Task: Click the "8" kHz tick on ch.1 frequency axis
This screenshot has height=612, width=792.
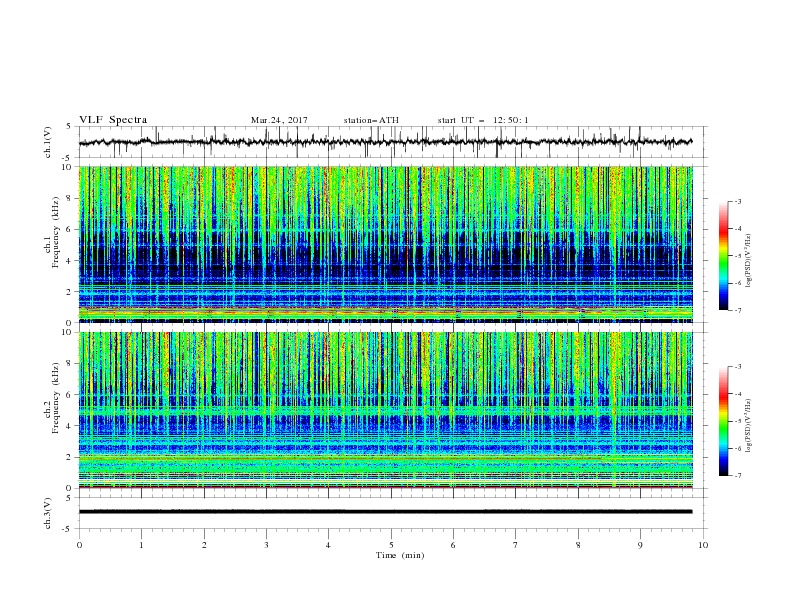Action: coord(71,198)
